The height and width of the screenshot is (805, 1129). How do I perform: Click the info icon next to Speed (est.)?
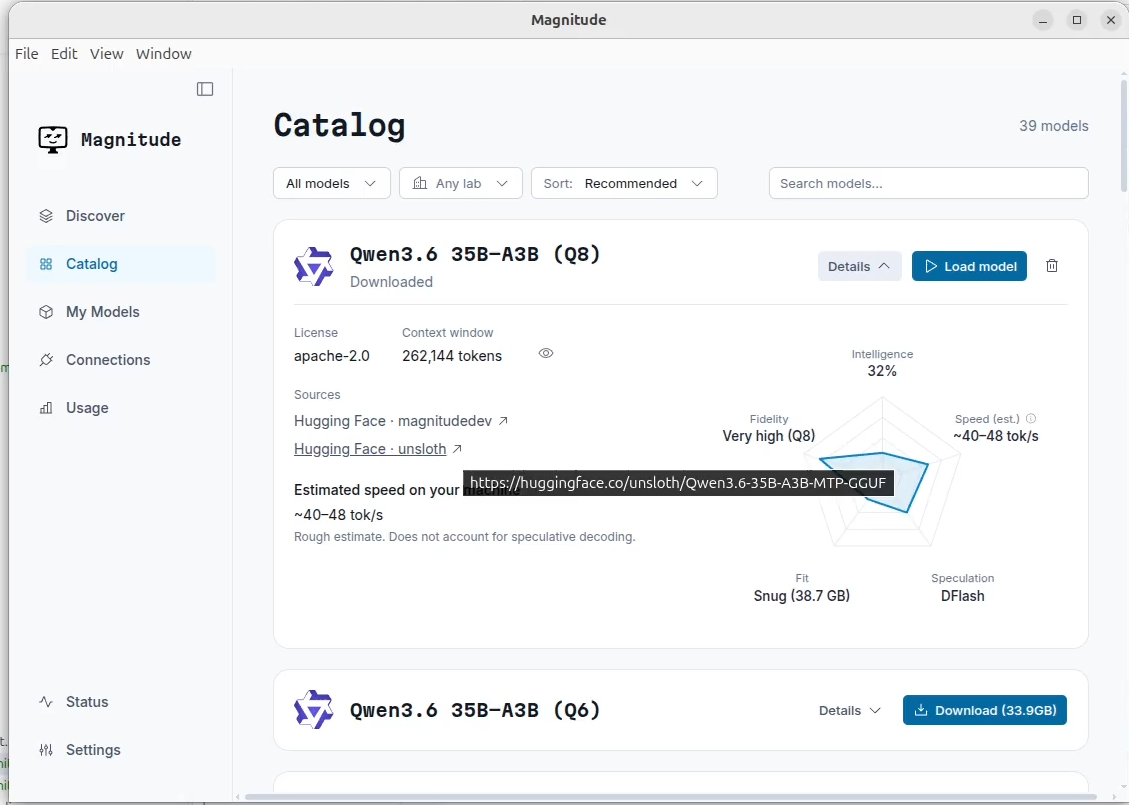coord(1031,418)
